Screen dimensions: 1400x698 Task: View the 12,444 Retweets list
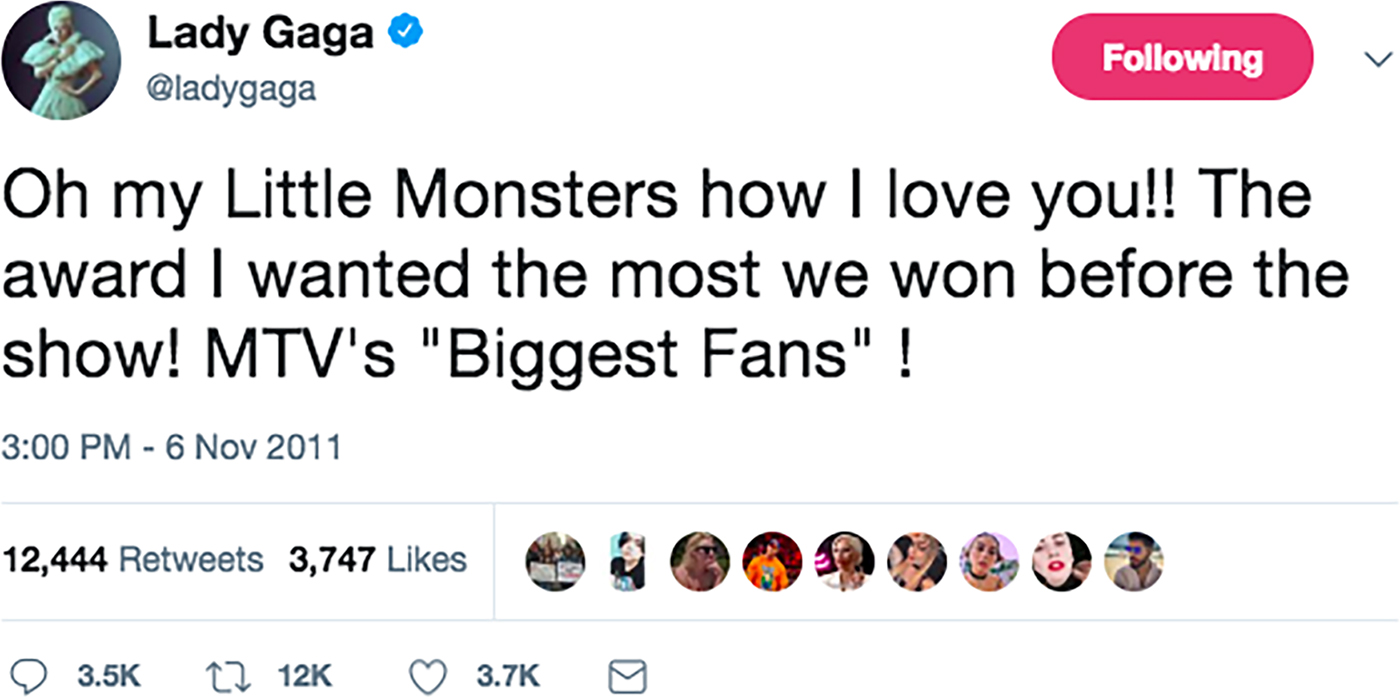coord(134,560)
